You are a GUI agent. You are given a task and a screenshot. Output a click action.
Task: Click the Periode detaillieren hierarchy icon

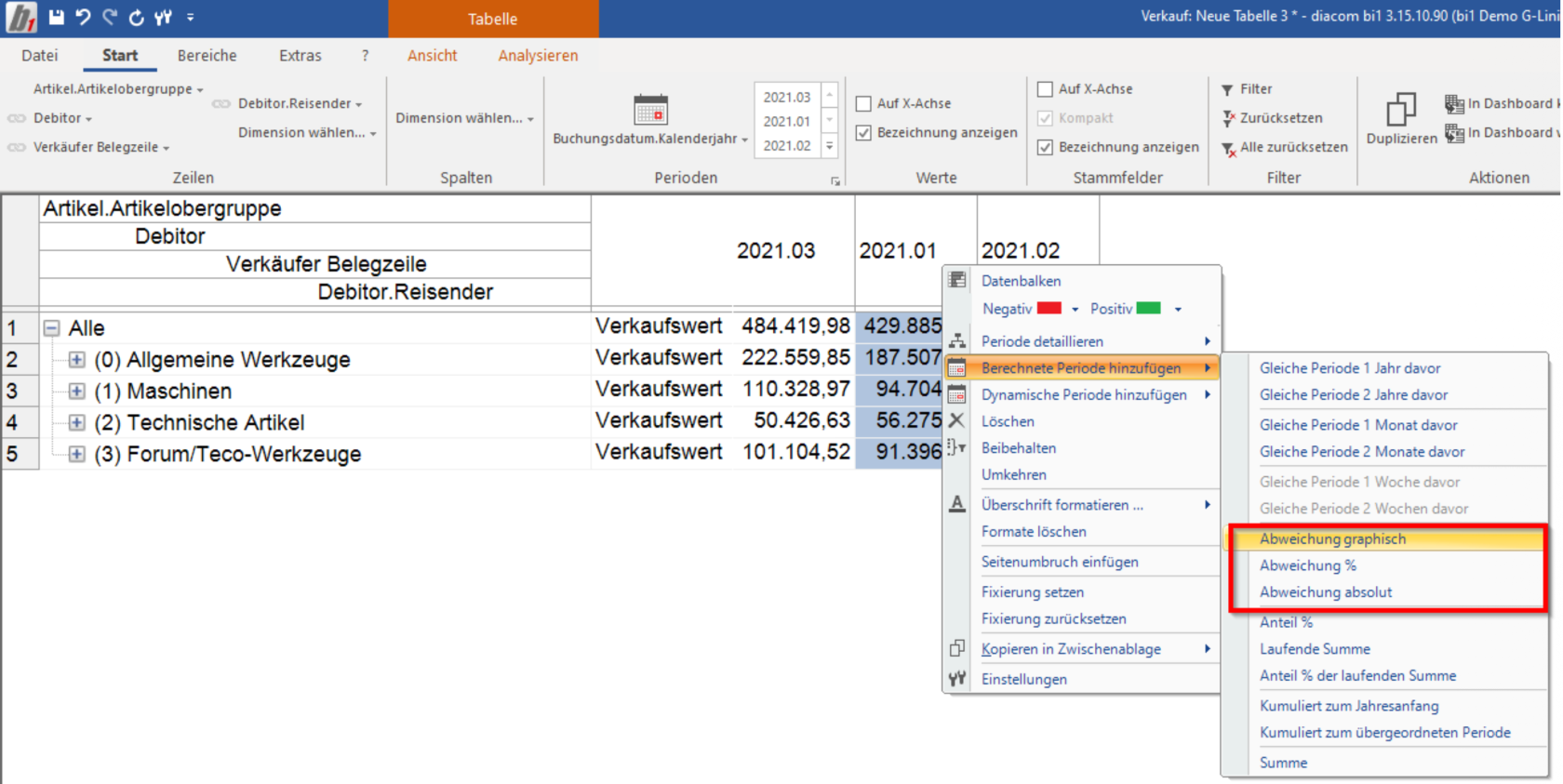click(x=957, y=340)
